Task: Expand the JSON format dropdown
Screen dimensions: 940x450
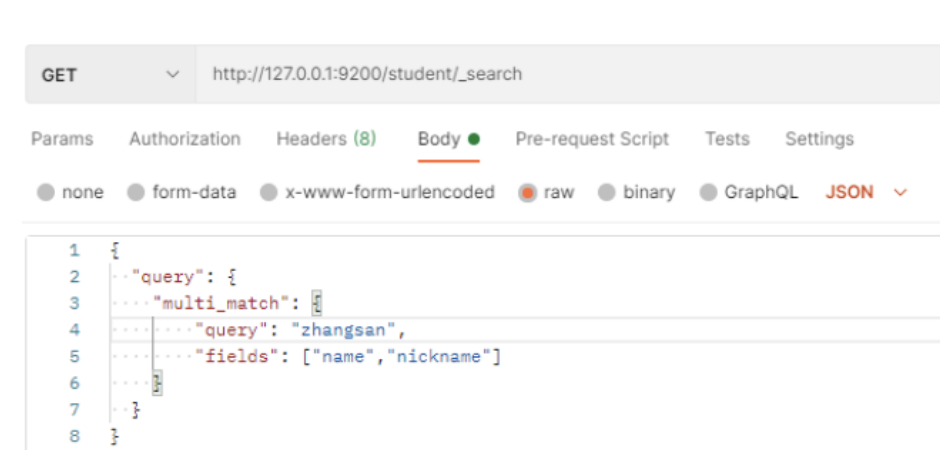Action: click(866, 193)
